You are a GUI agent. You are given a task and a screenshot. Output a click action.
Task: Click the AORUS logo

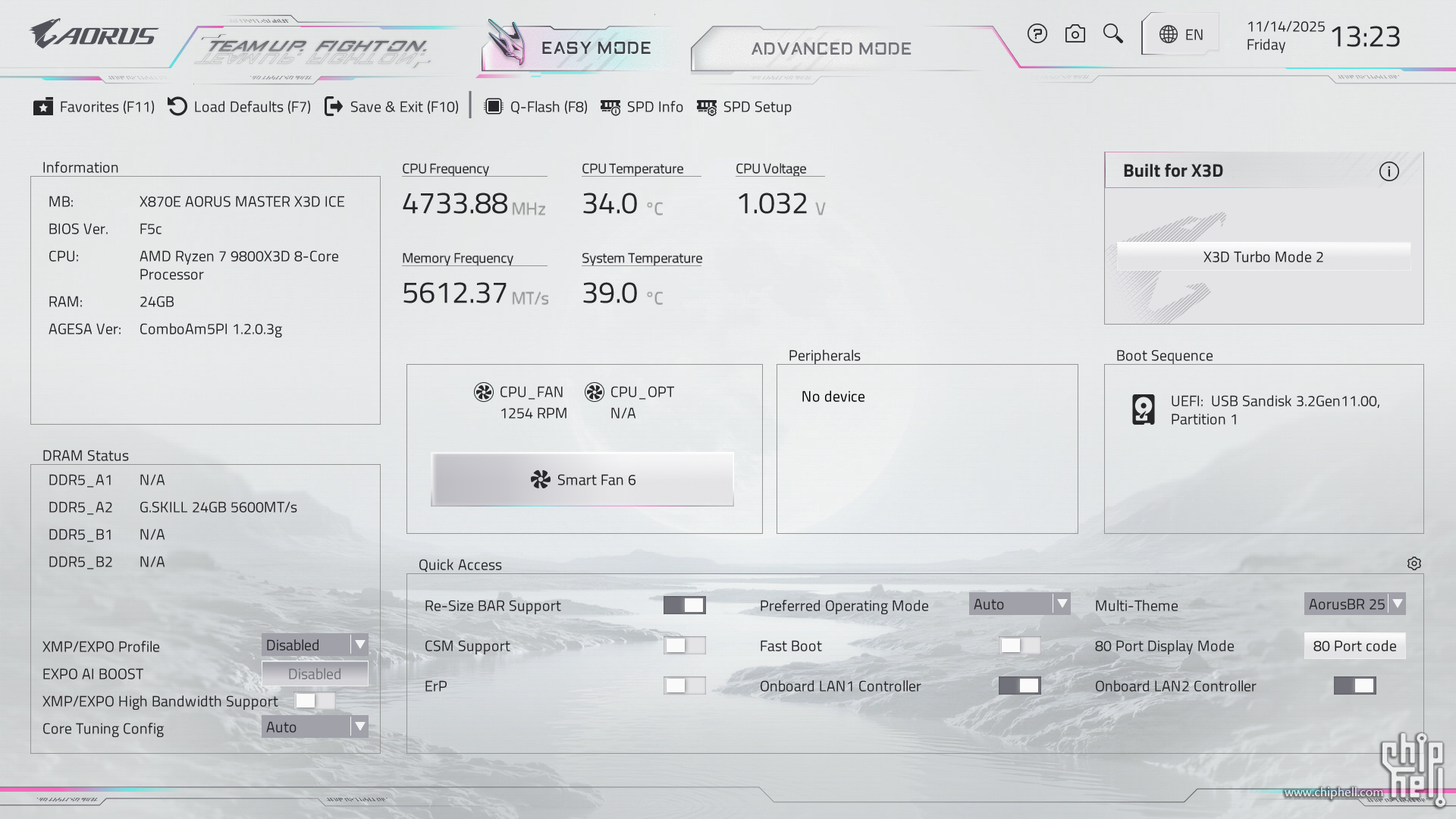(94, 35)
